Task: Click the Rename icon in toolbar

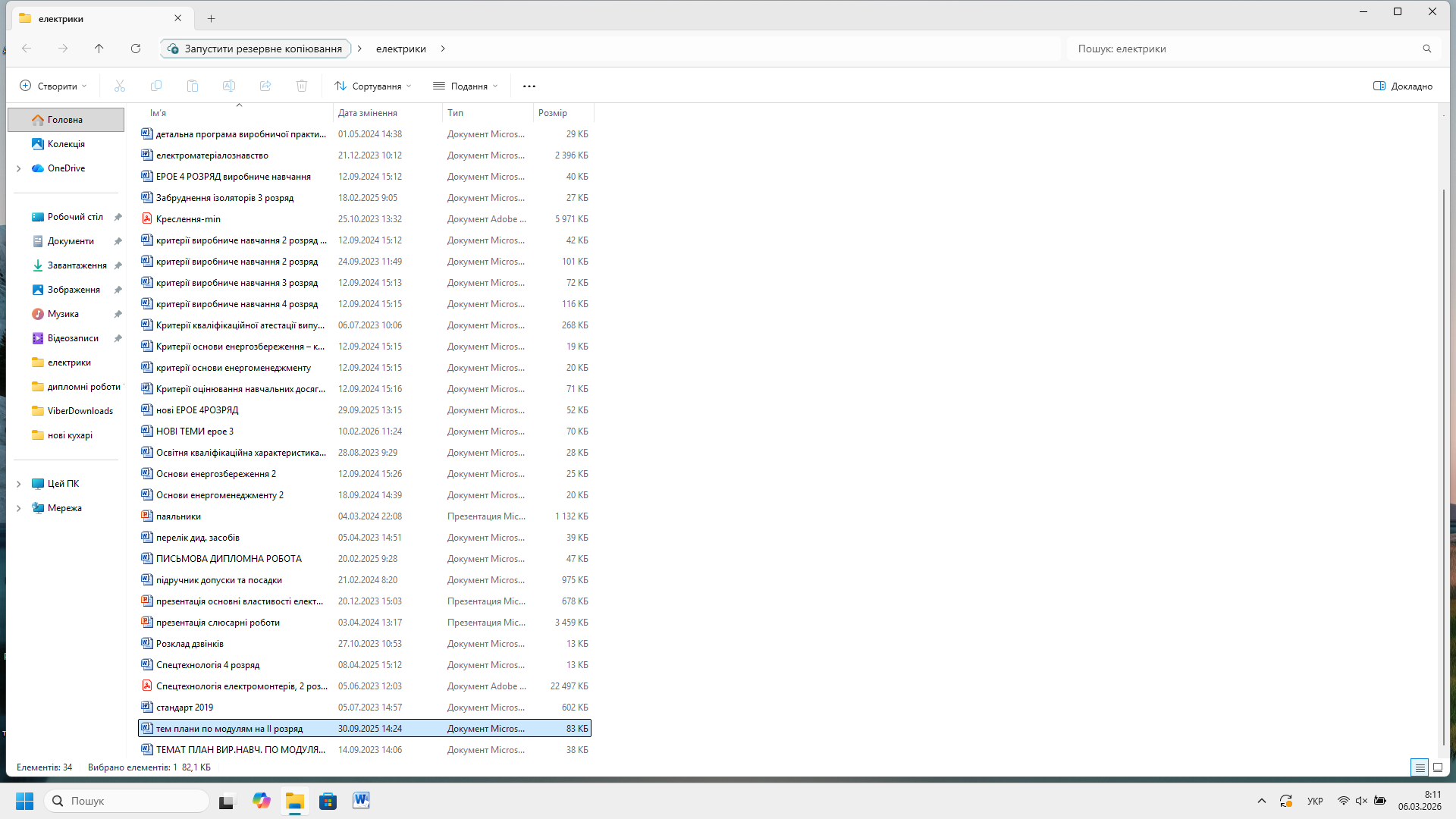Action: [x=229, y=86]
